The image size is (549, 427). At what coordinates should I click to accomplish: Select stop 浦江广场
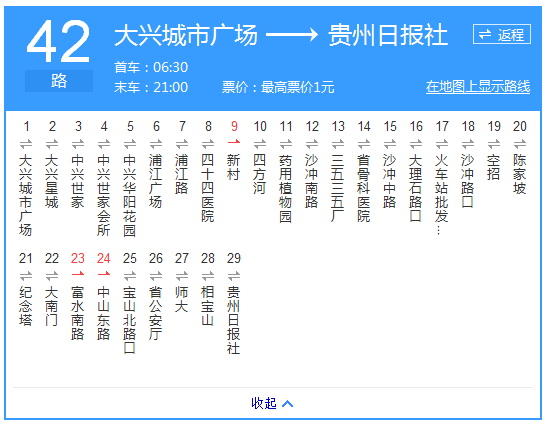click(x=156, y=181)
